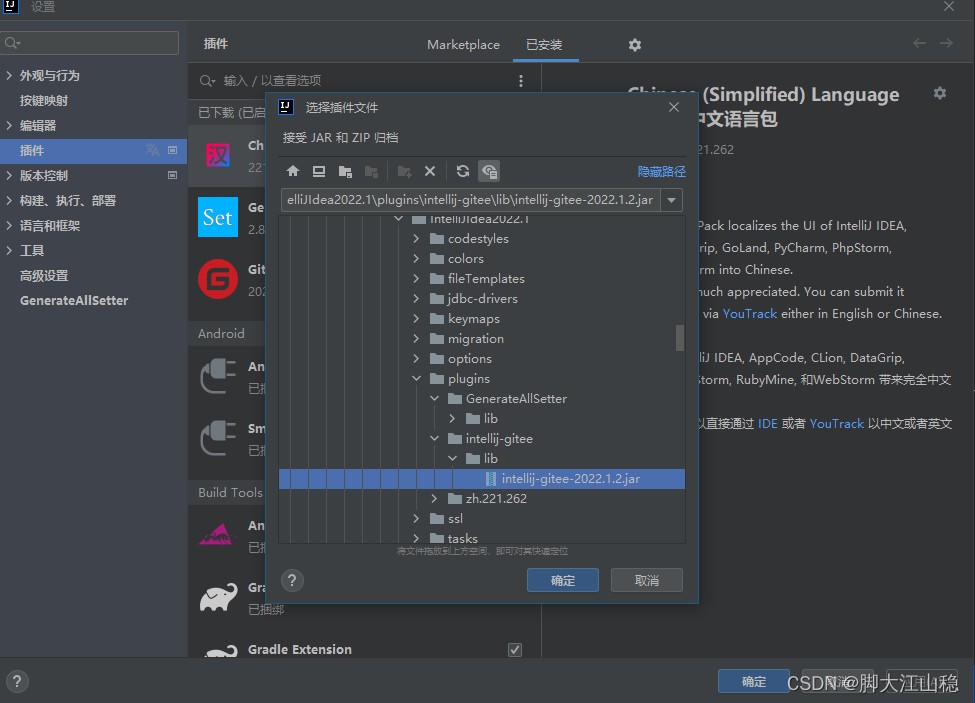Screen dimensions: 975x703
Task: Open path history dropdown arrow
Action: tap(672, 200)
